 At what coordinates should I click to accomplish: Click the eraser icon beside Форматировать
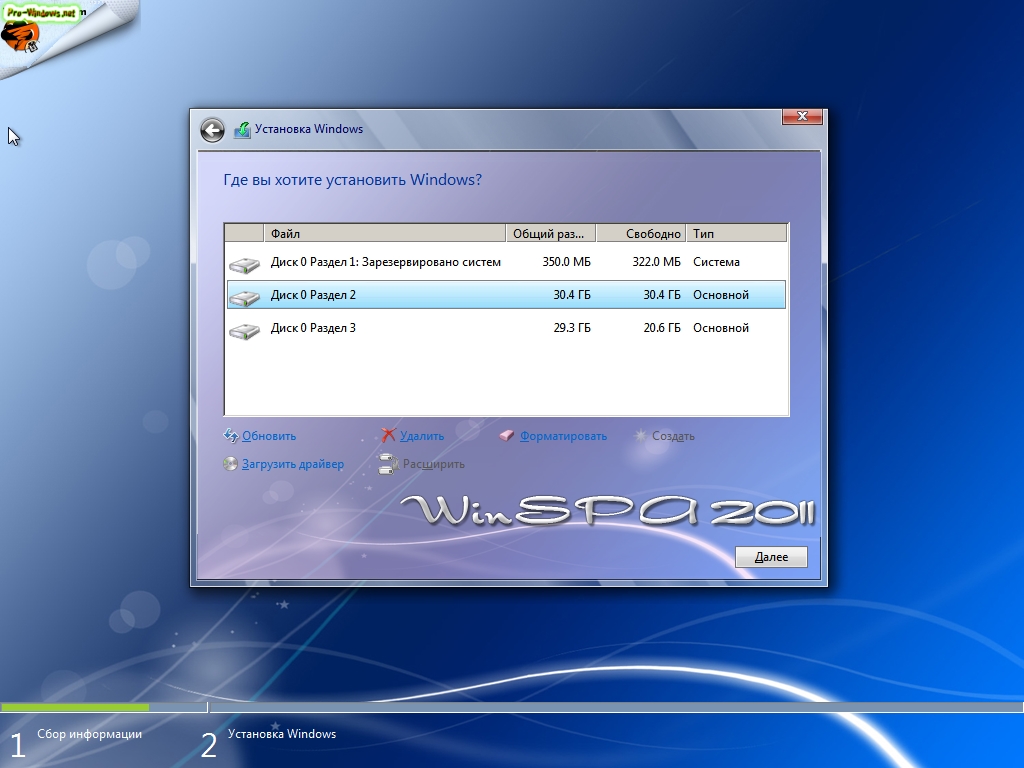click(x=507, y=436)
